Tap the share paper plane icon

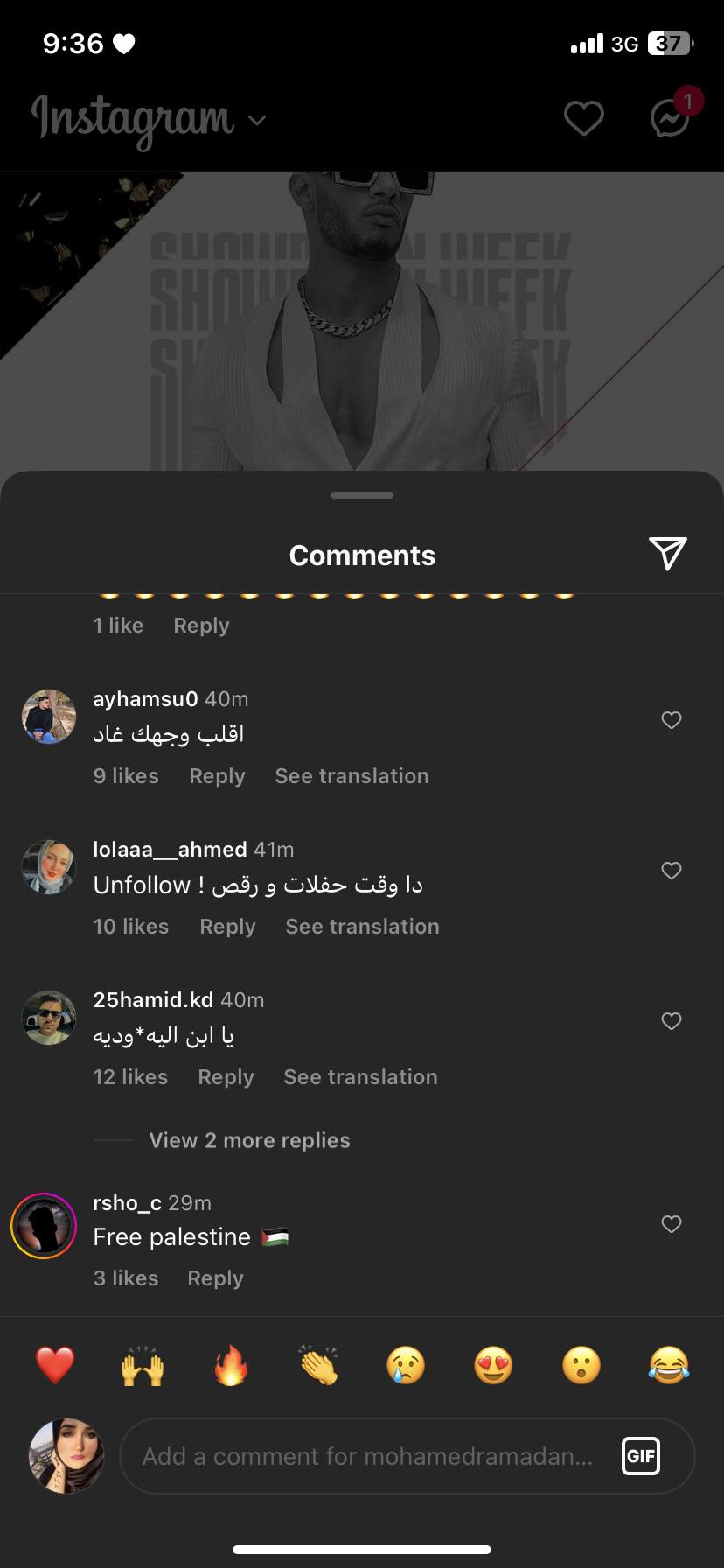click(668, 554)
